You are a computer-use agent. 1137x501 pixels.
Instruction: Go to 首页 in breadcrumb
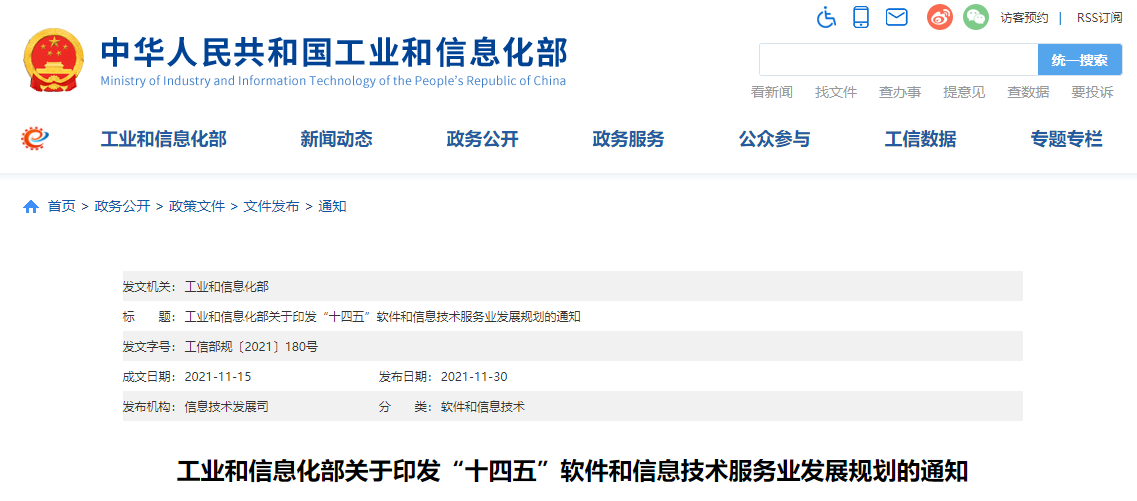[62, 207]
